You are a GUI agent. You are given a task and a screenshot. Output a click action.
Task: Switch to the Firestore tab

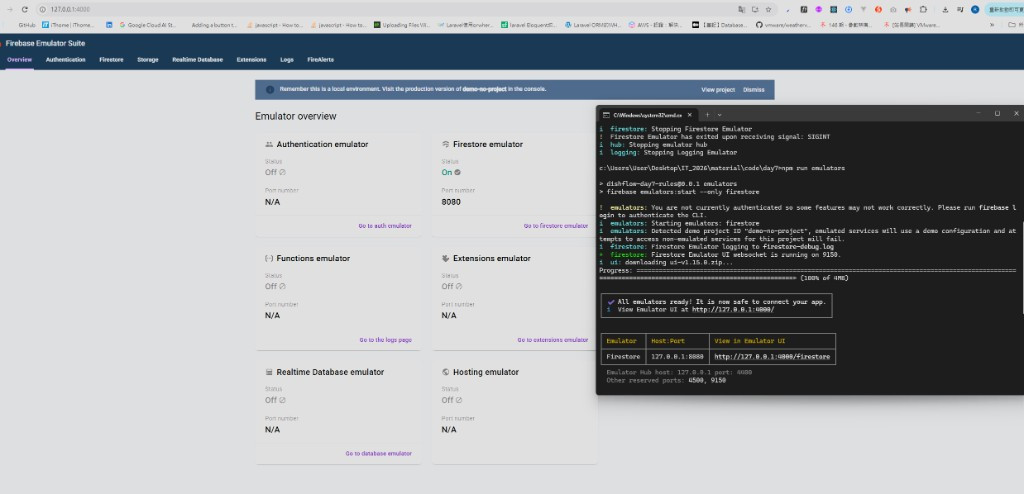pos(111,59)
